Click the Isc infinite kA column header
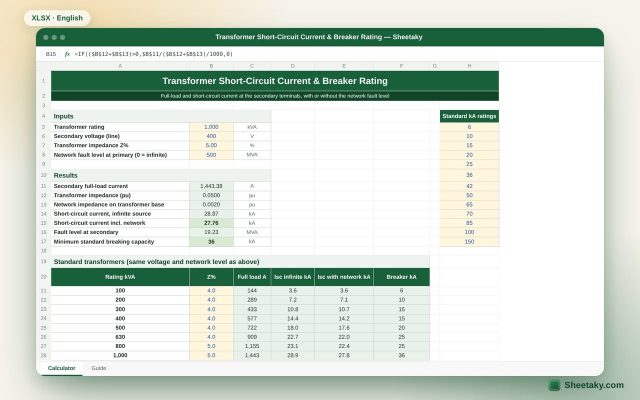The width and height of the screenshot is (640, 400). coord(293,277)
